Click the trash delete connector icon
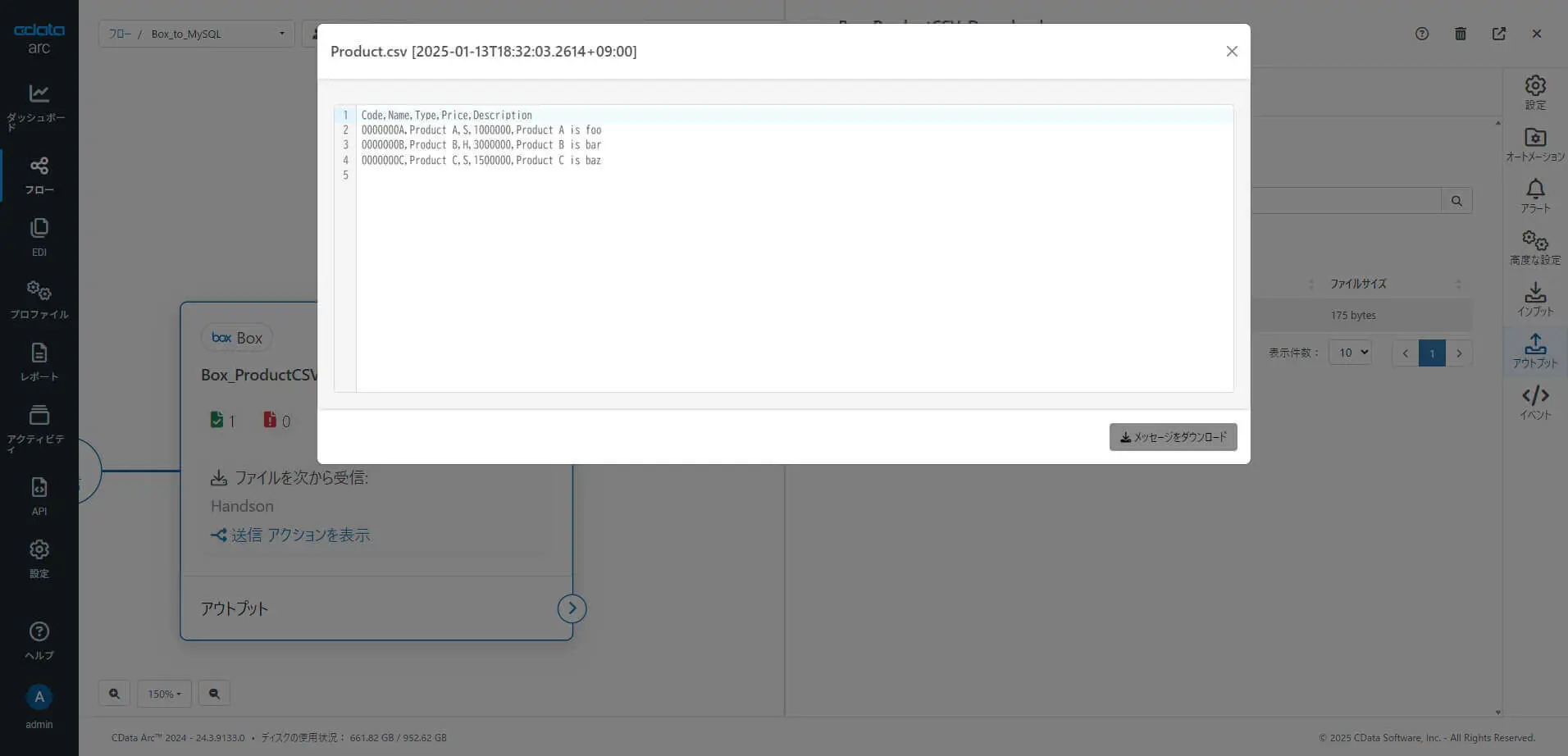The height and width of the screenshot is (756, 1568). tap(1461, 34)
